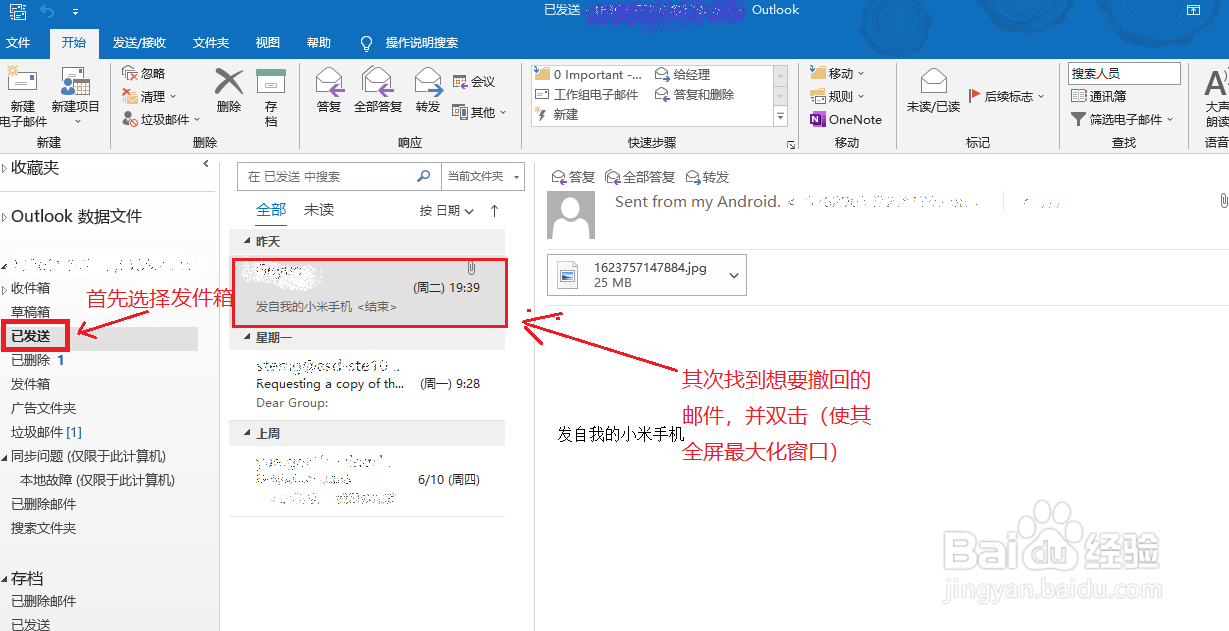The height and width of the screenshot is (631, 1229).
Task: Select quick step 给经理
Action: 683,74
